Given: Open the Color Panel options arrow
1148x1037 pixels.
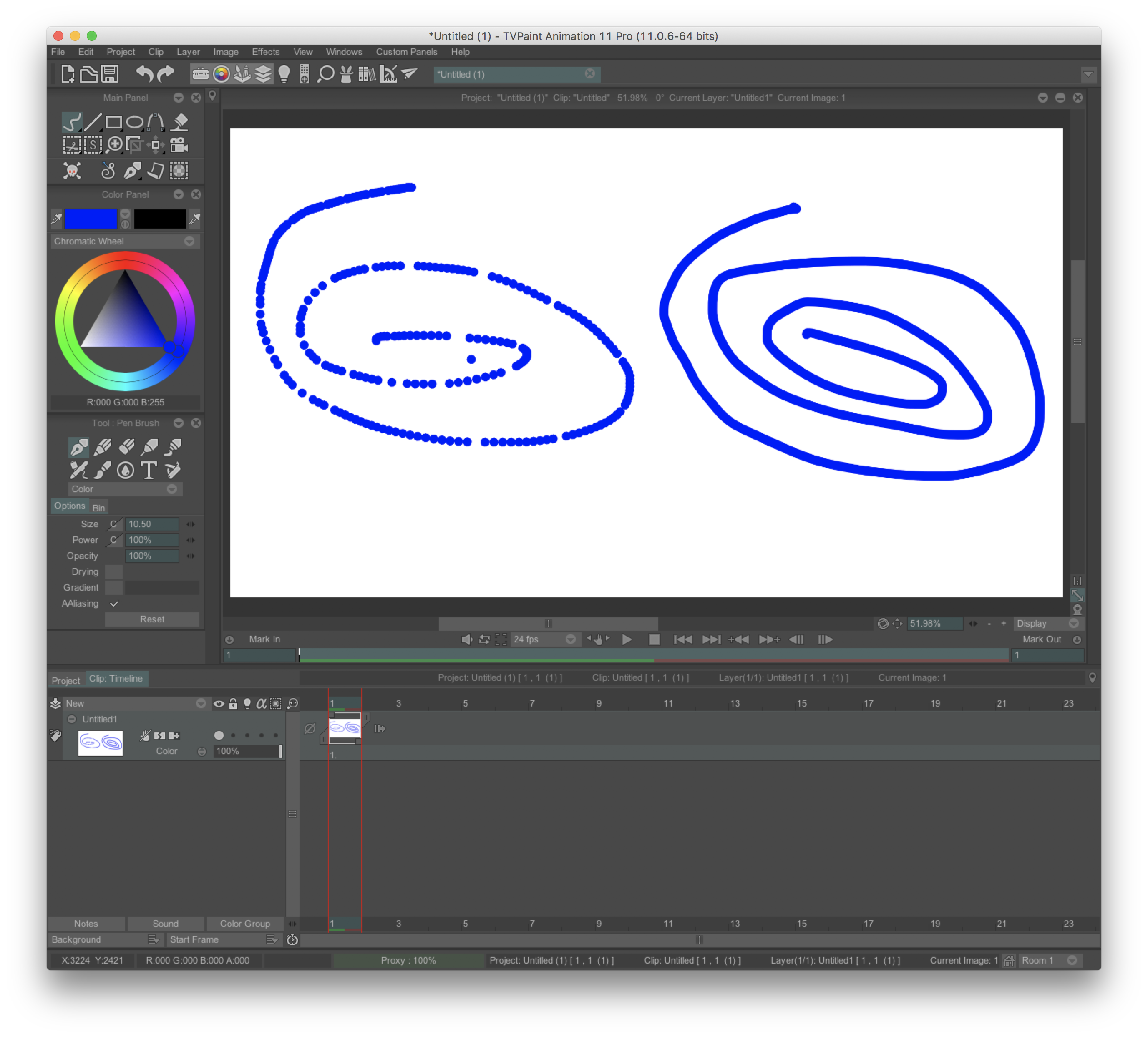Looking at the screenshot, I should point(178,195).
